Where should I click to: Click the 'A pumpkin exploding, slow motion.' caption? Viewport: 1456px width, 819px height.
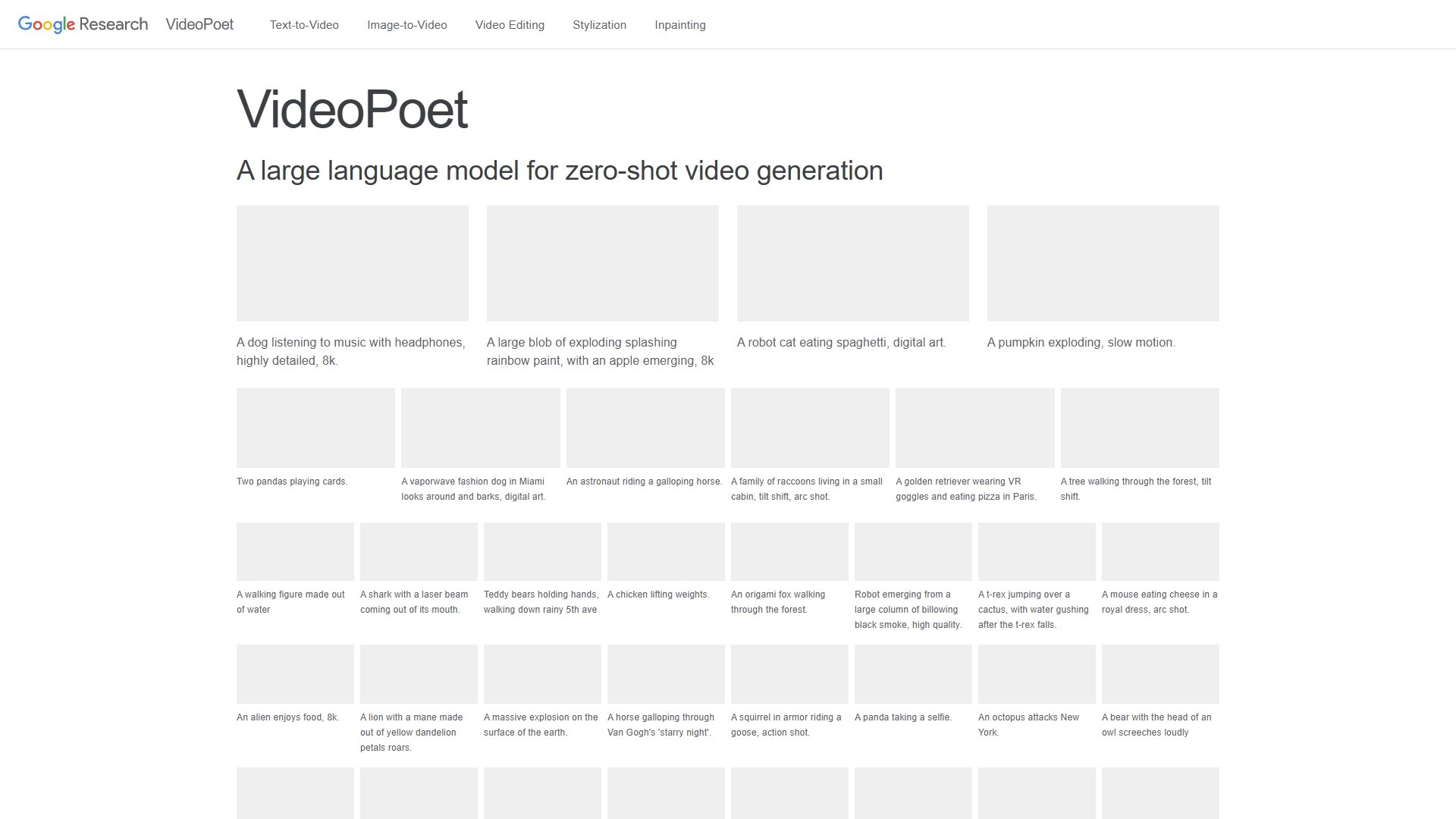click(x=1081, y=343)
